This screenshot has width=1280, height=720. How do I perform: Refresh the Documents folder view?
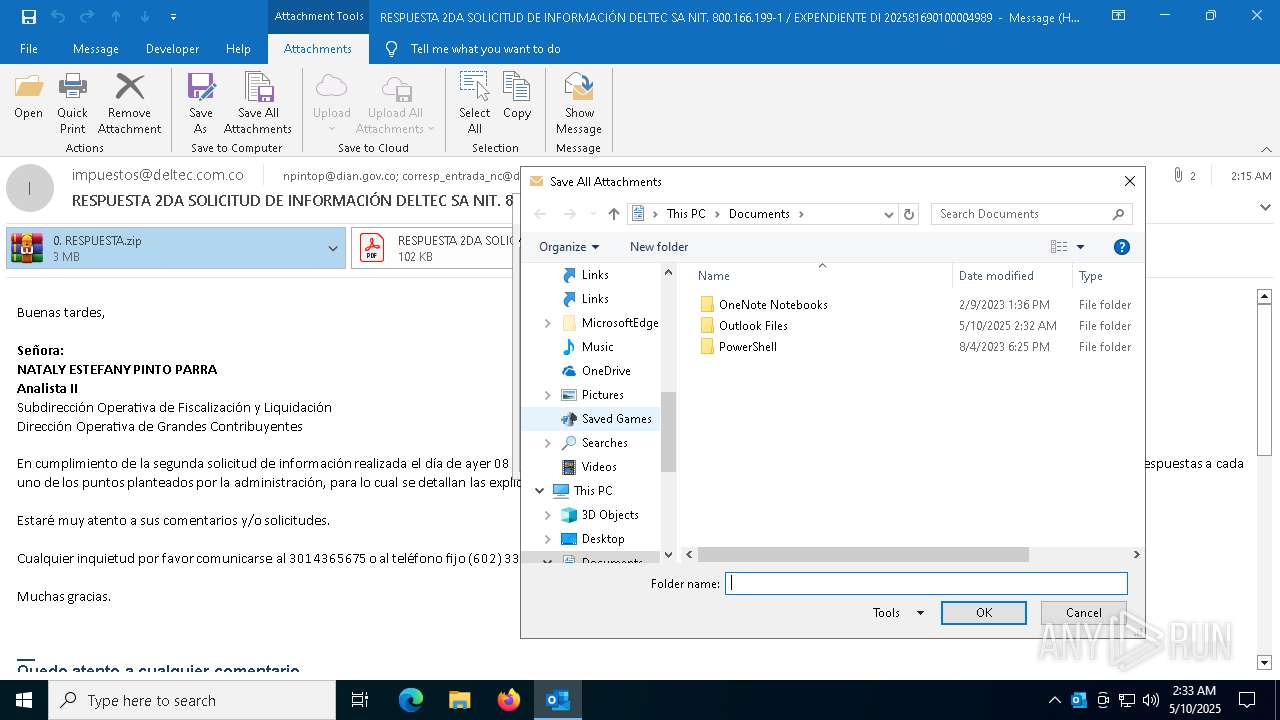tap(909, 214)
